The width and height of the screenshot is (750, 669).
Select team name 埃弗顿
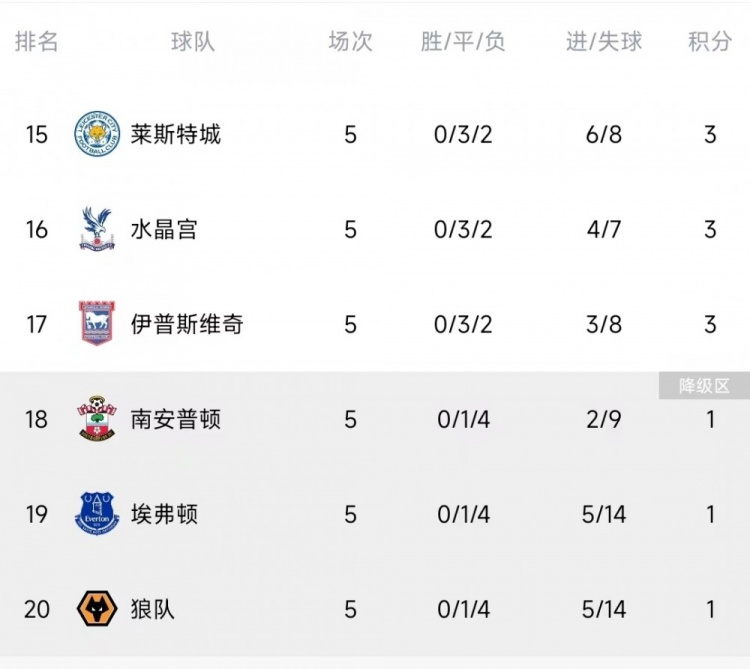point(164,514)
